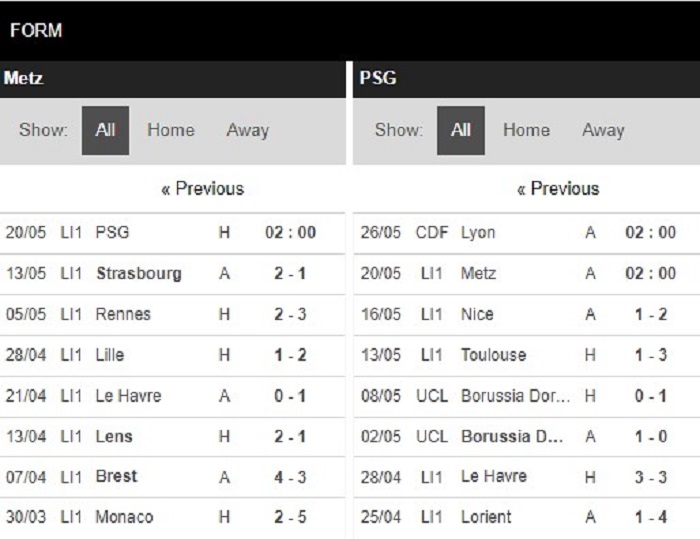700x539 pixels.
Task: Show PSG Home matches only
Action: tap(526, 130)
